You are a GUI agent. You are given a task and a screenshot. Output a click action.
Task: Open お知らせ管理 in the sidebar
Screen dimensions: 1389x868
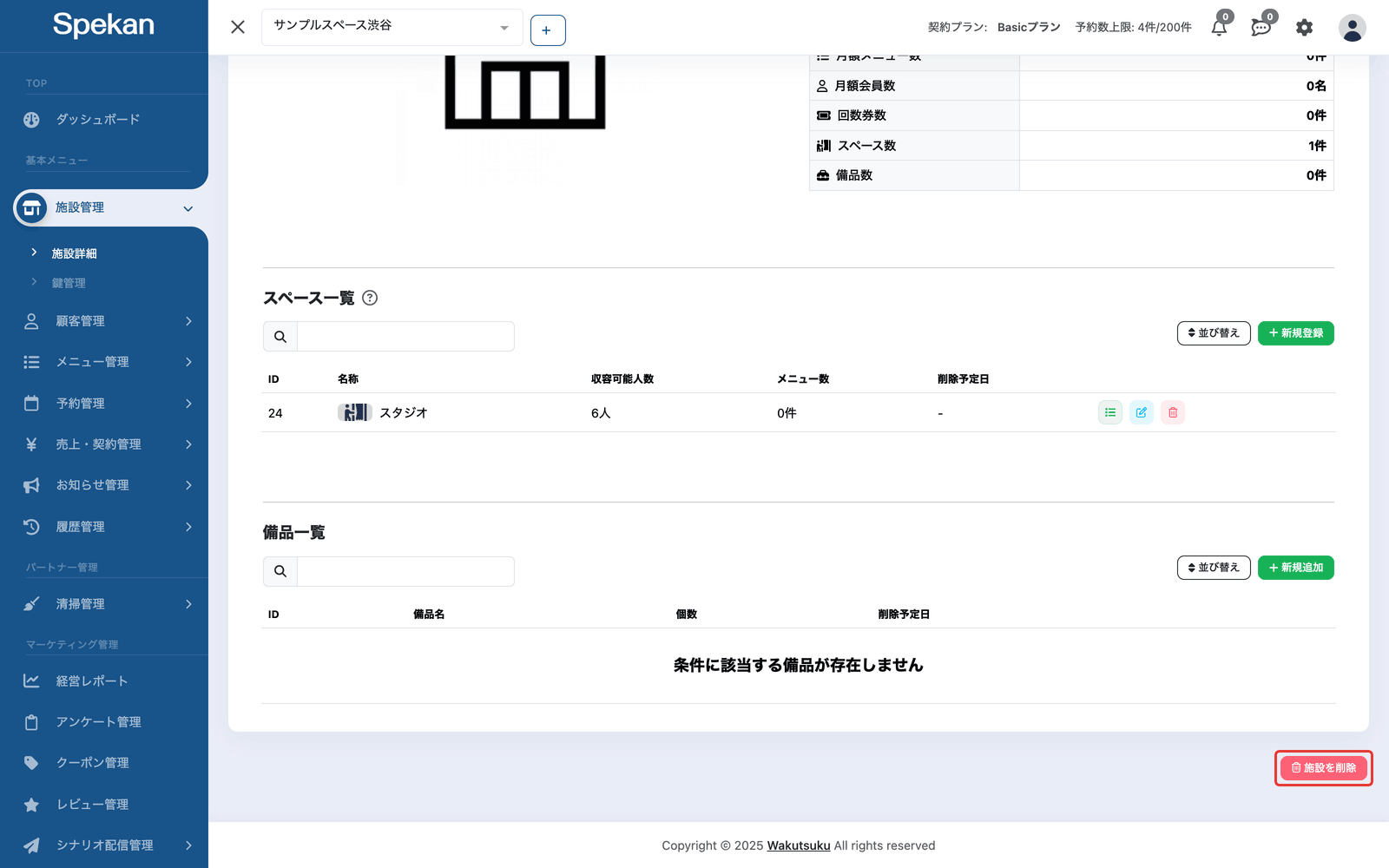coord(93,485)
